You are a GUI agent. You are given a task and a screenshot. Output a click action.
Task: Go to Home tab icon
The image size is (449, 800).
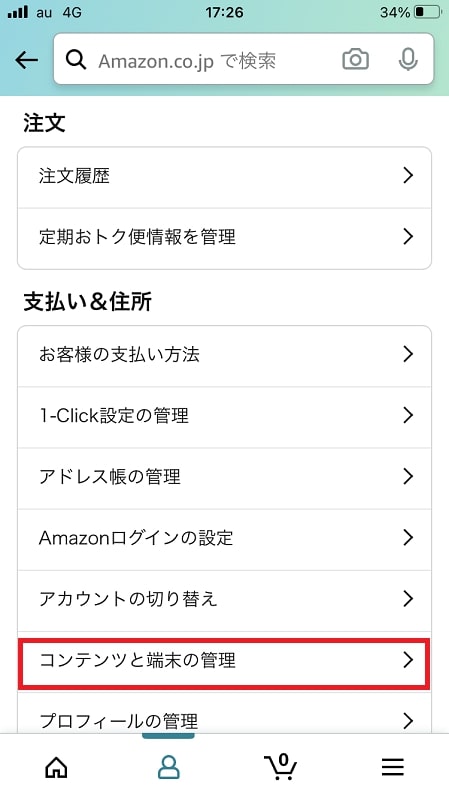click(56, 767)
